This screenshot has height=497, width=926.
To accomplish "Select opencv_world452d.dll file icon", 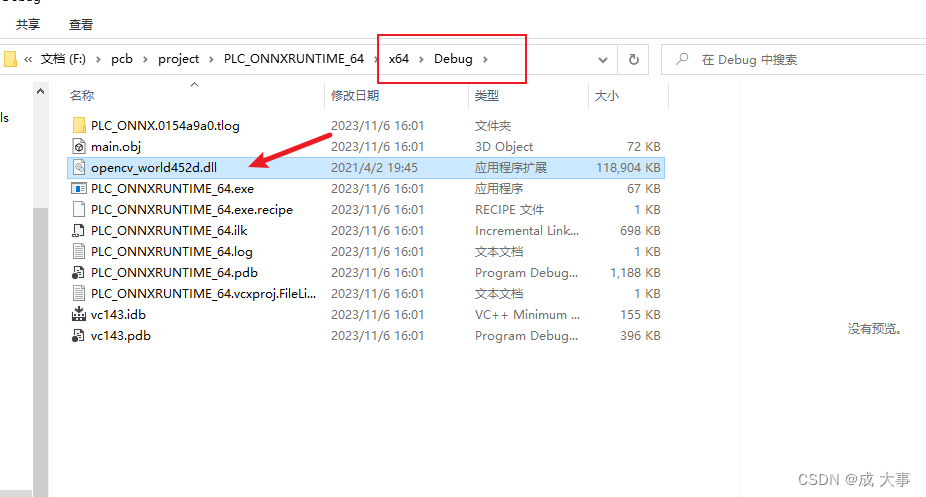I will (79, 168).
